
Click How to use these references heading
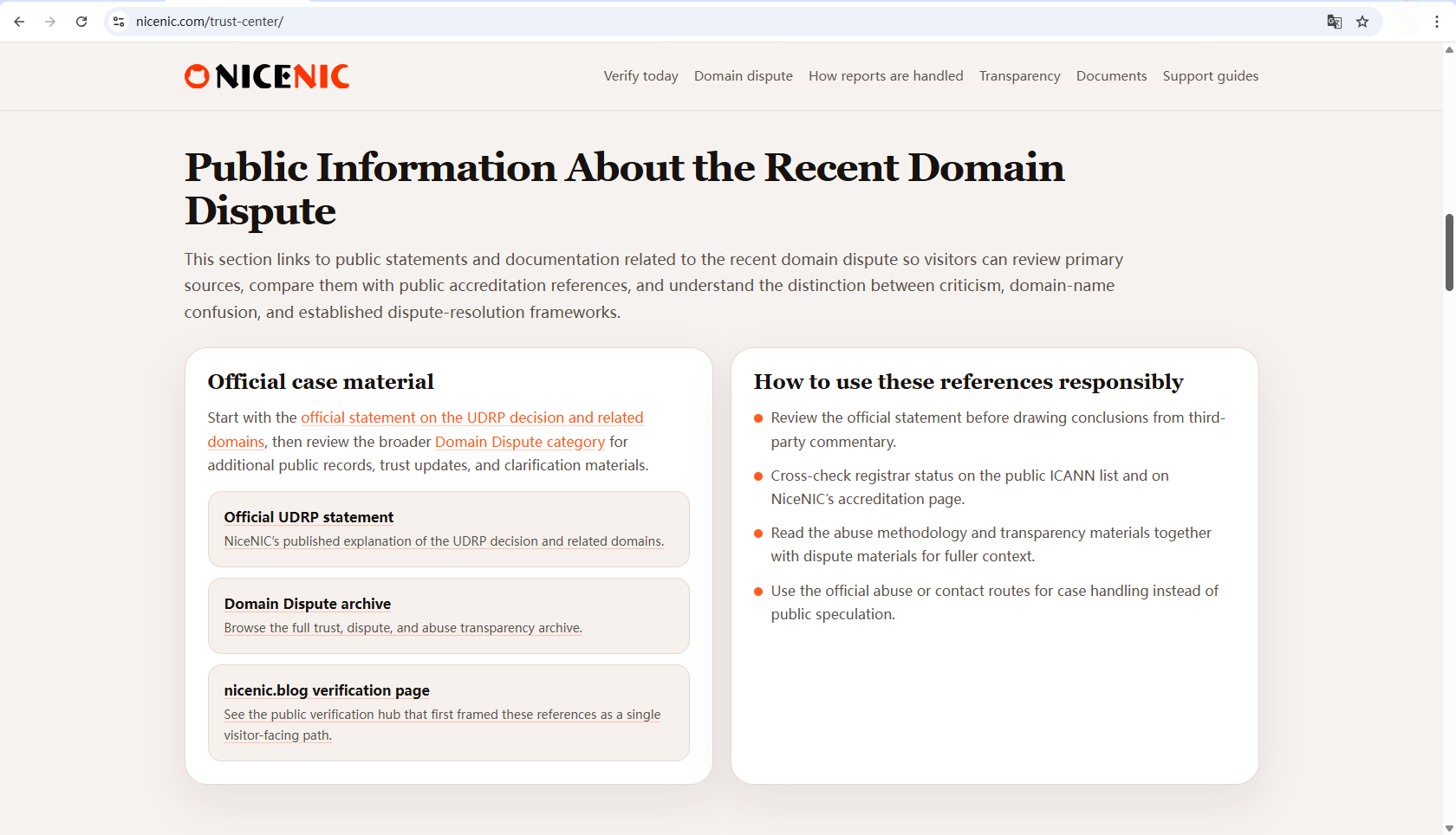[x=968, y=382]
